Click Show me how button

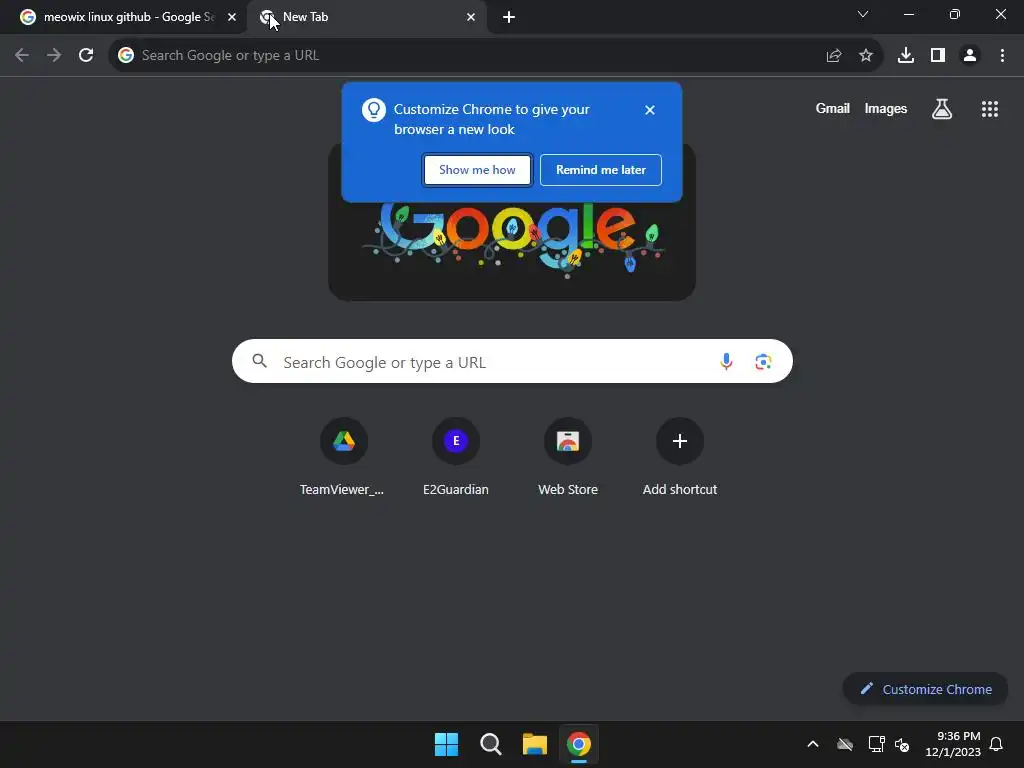click(x=477, y=170)
